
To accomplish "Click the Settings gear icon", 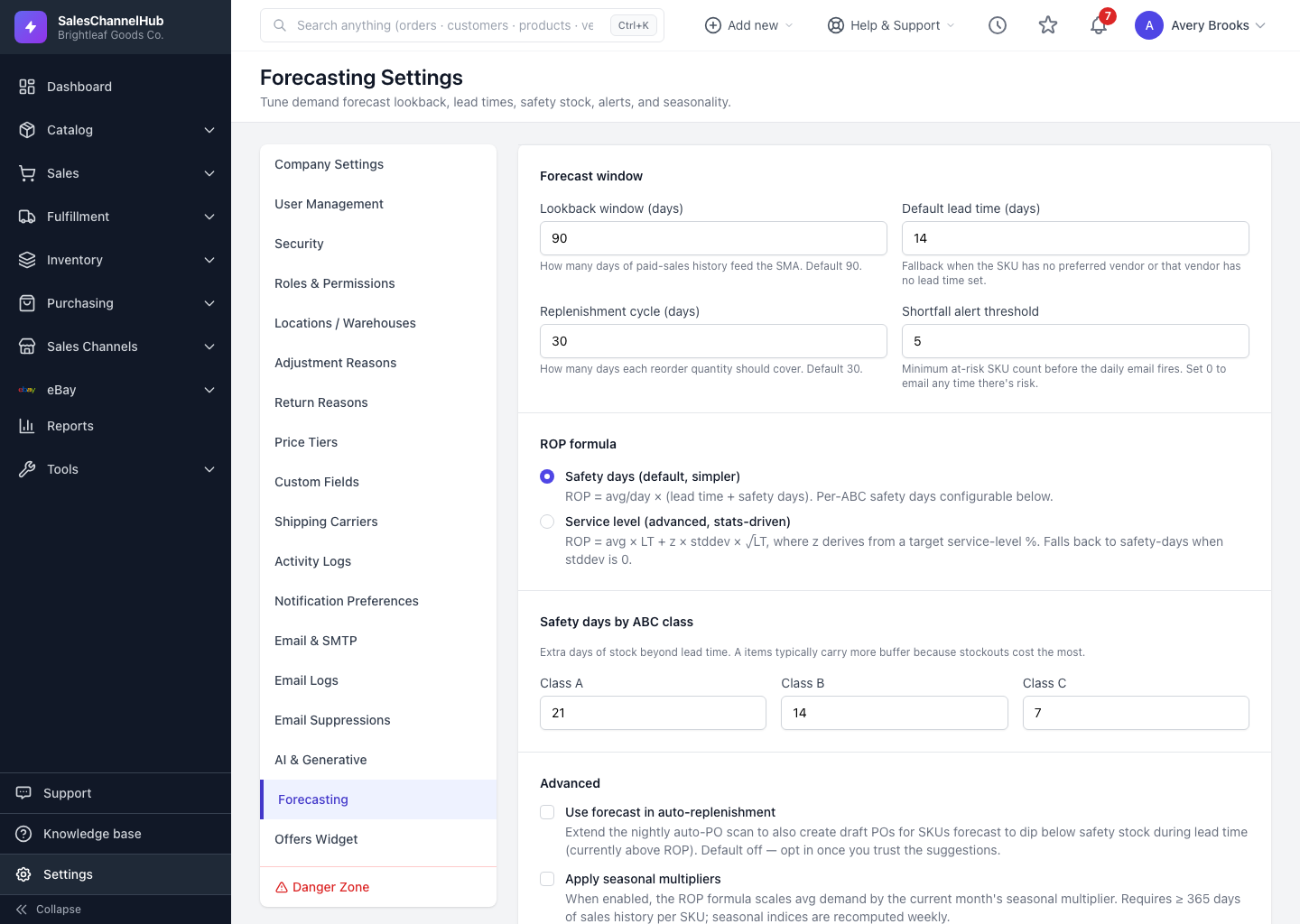I will [23, 874].
